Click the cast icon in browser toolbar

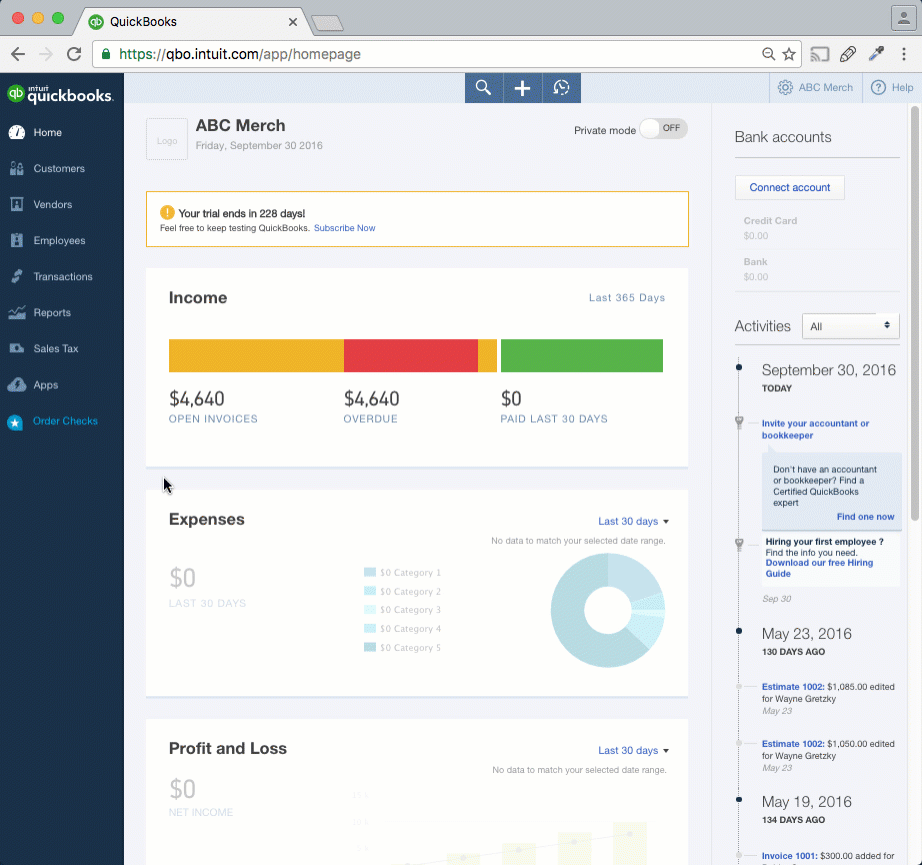point(819,54)
